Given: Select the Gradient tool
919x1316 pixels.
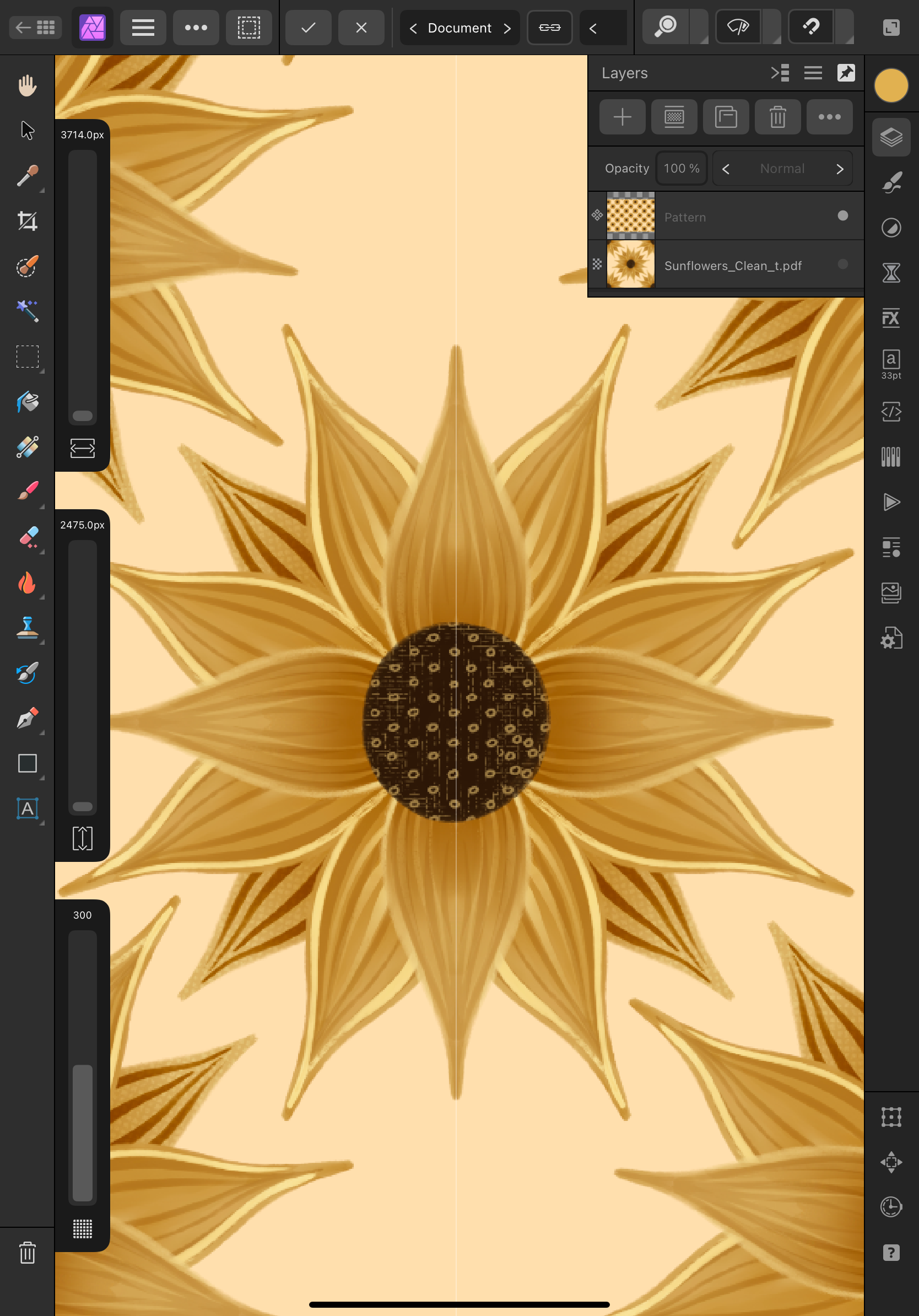Looking at the screenshot, I should click(x=27, y=446).
